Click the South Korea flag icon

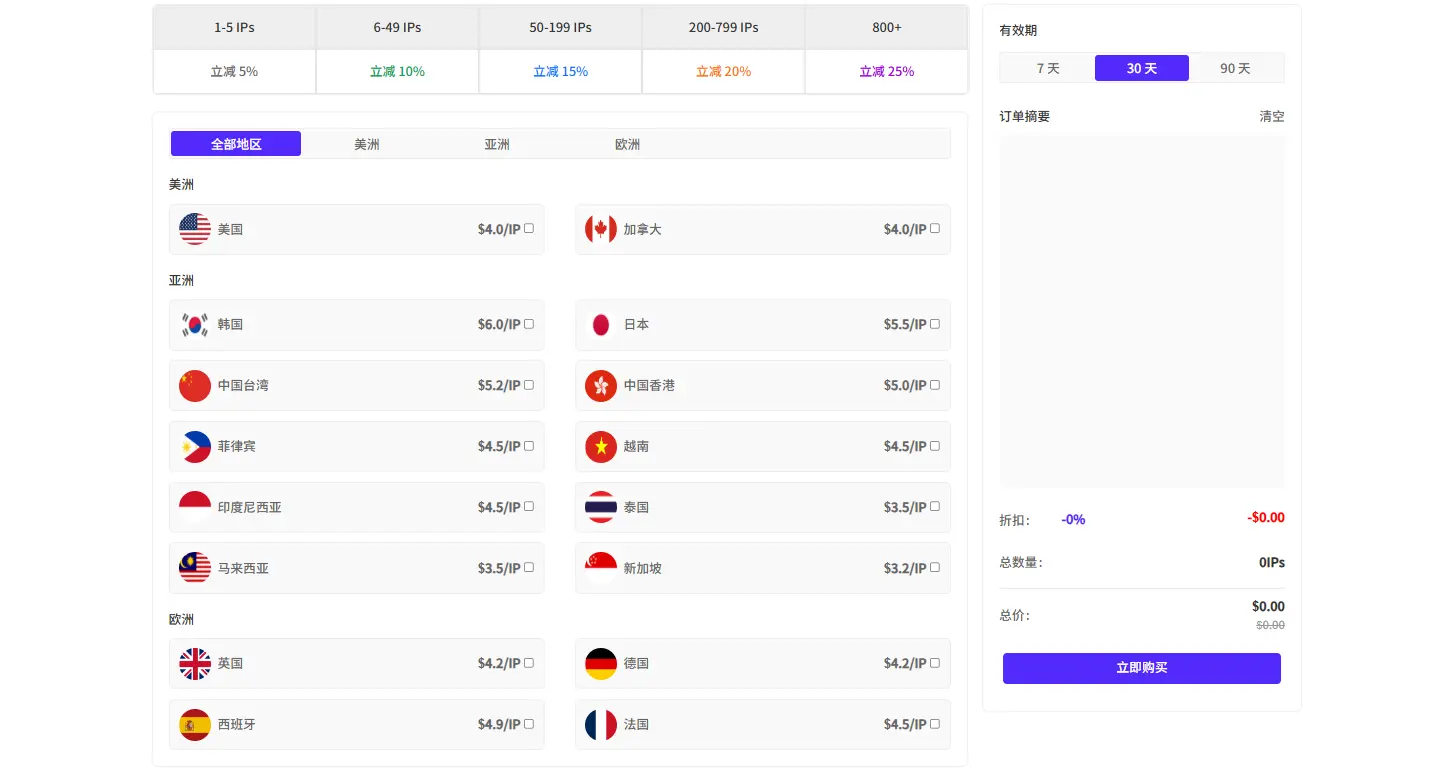[195, 324]
